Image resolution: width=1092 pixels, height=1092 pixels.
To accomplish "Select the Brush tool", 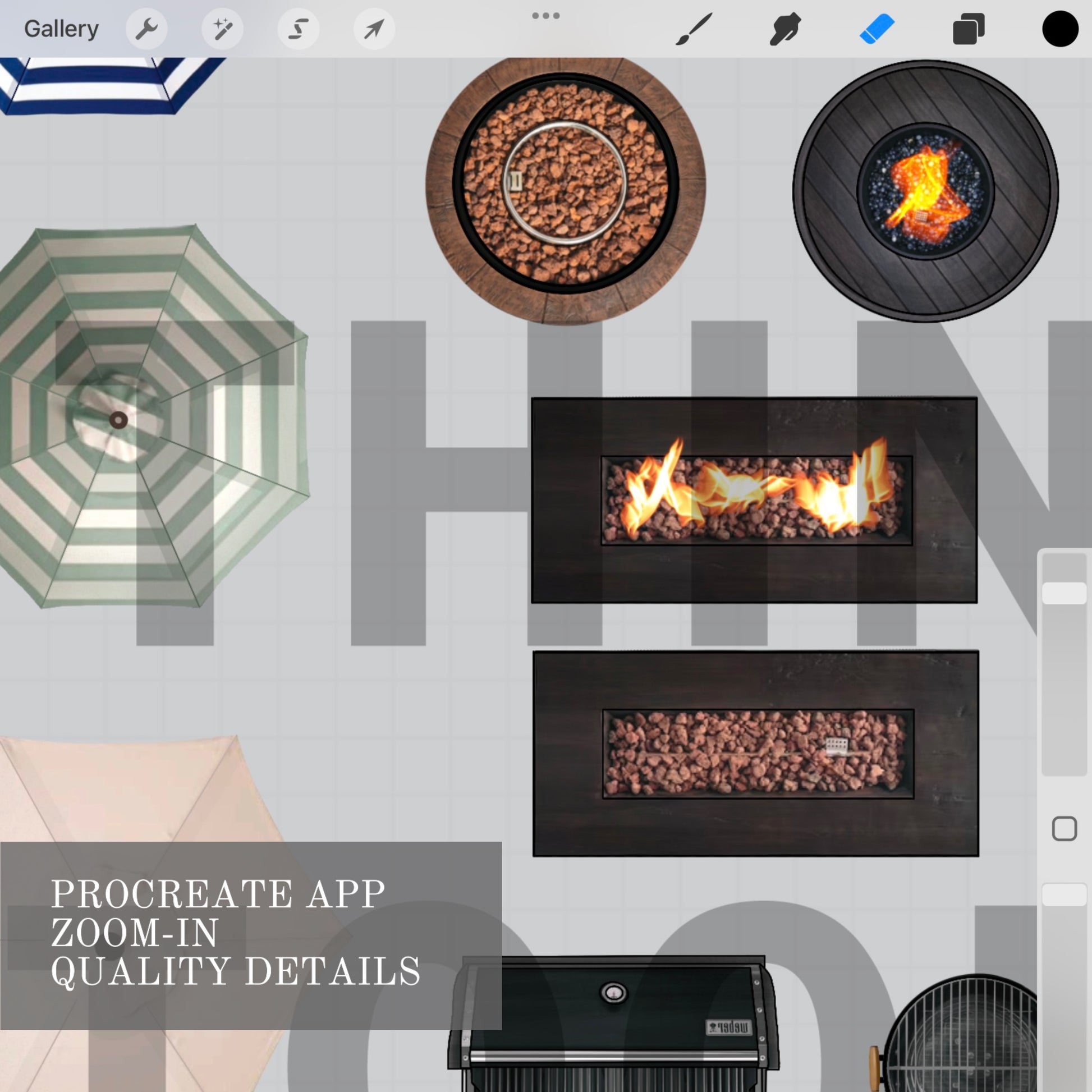I will tap(694, 29).
